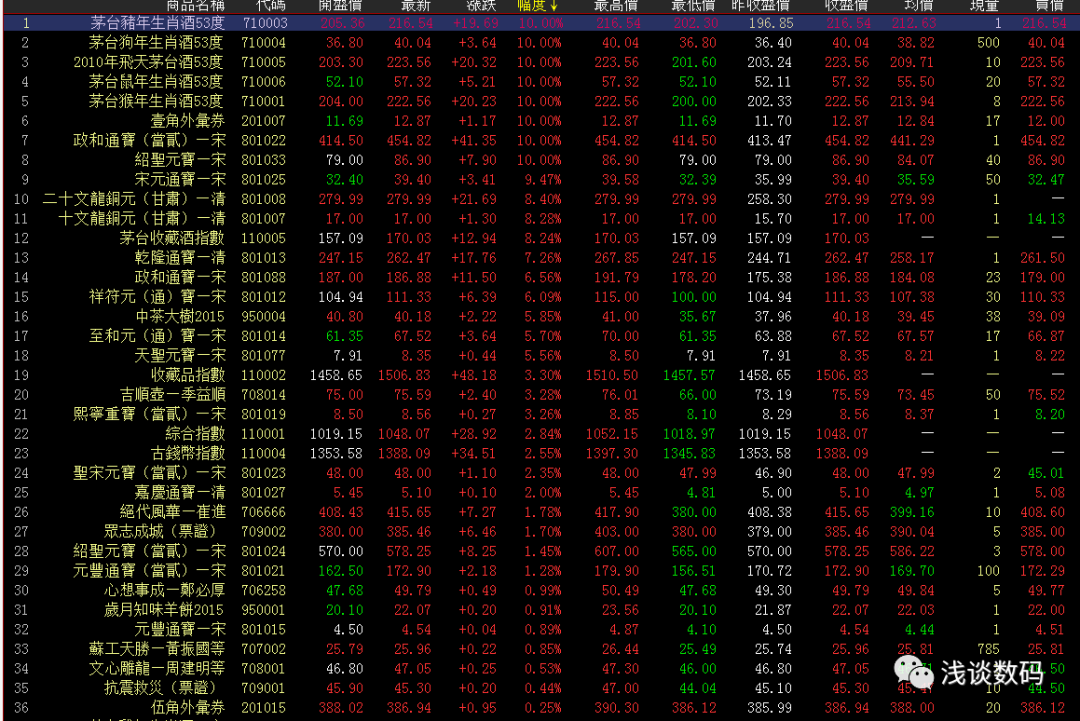Select 吉順壺一季益順 product name
Viewport: 1080px width, 721px height.
pyautogui.click(x=172, y=395)
